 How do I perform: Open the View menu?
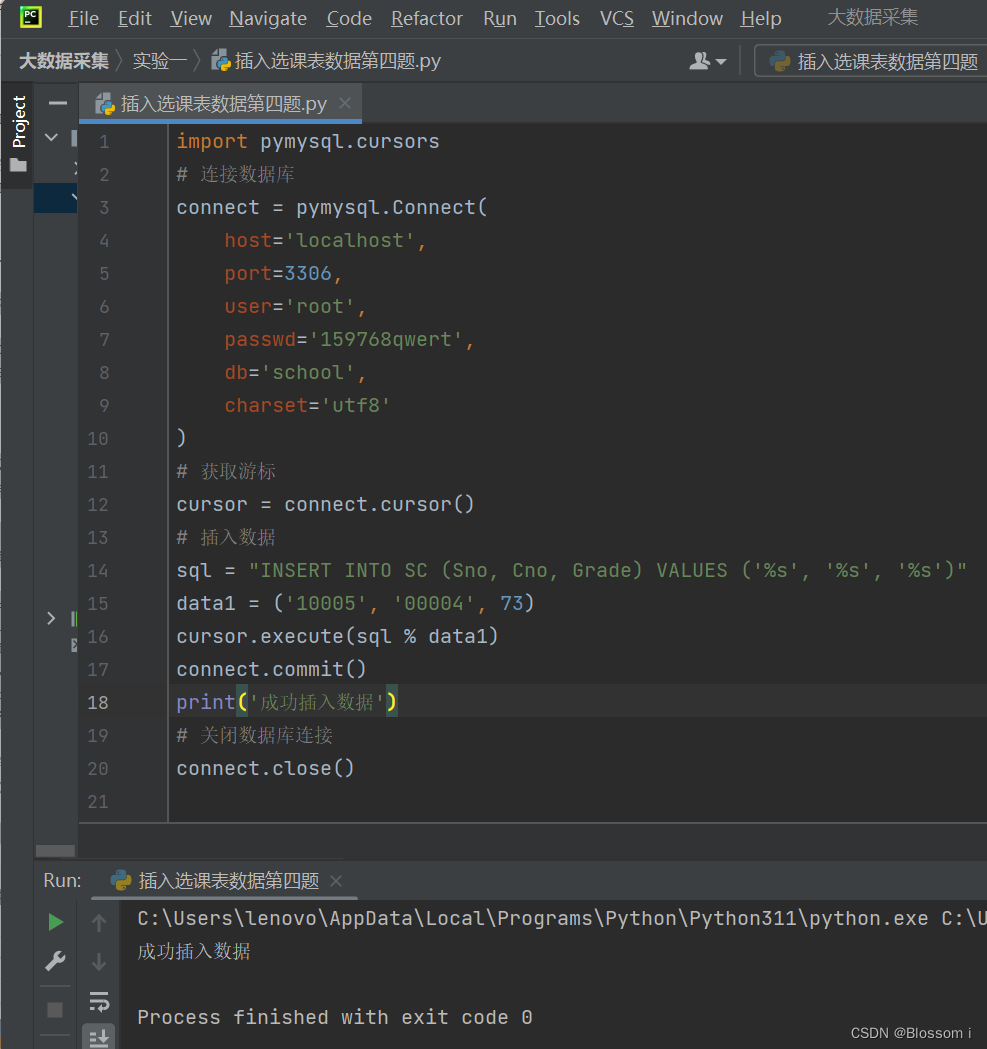[x=191, y=18]
